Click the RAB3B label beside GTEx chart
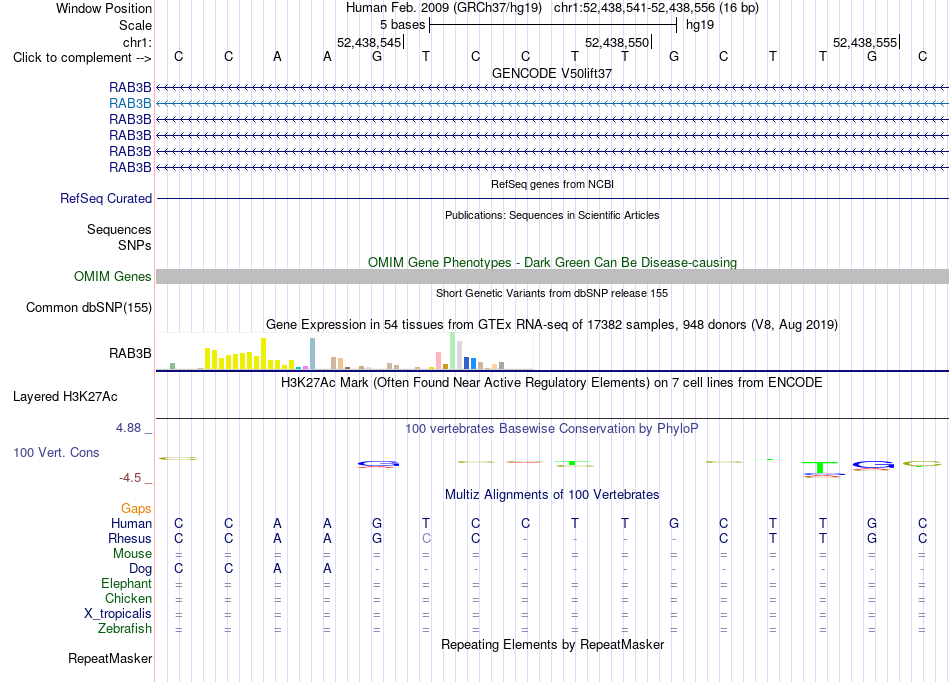 (130, 354)
